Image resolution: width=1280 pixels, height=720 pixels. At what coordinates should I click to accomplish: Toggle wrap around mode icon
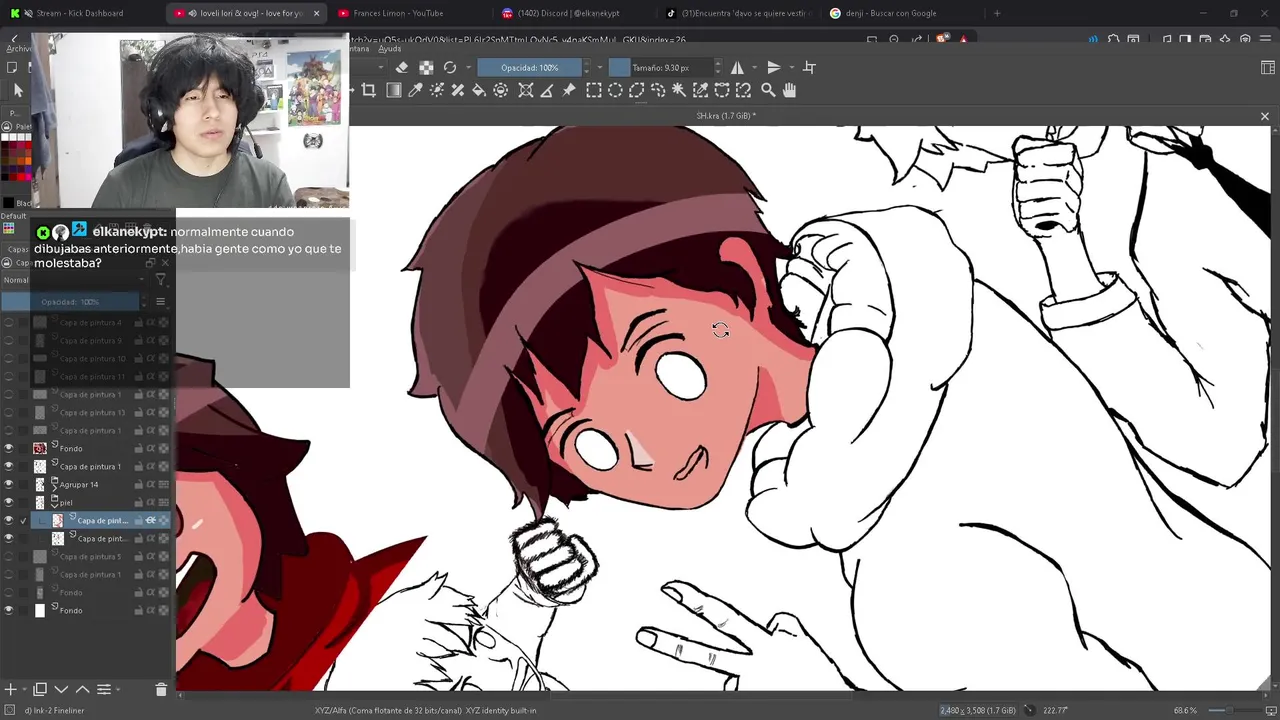coord(810,67)
